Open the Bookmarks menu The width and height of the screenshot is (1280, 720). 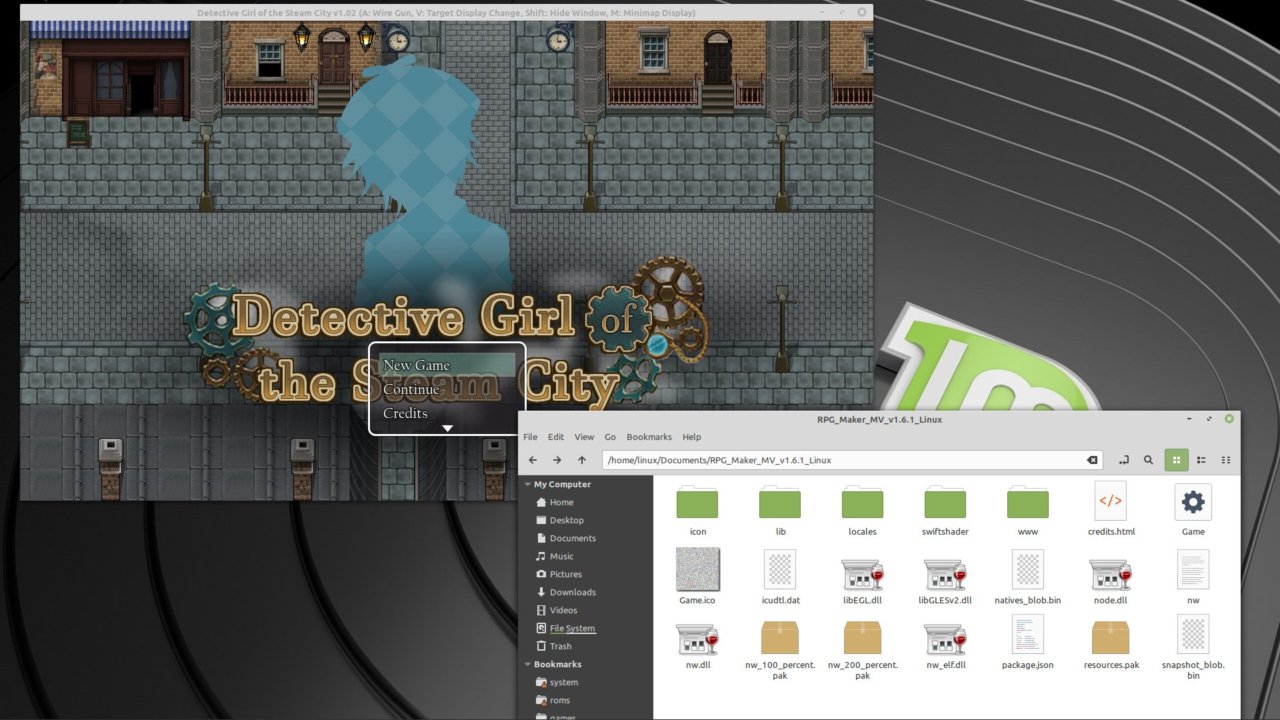coord(649,437)
